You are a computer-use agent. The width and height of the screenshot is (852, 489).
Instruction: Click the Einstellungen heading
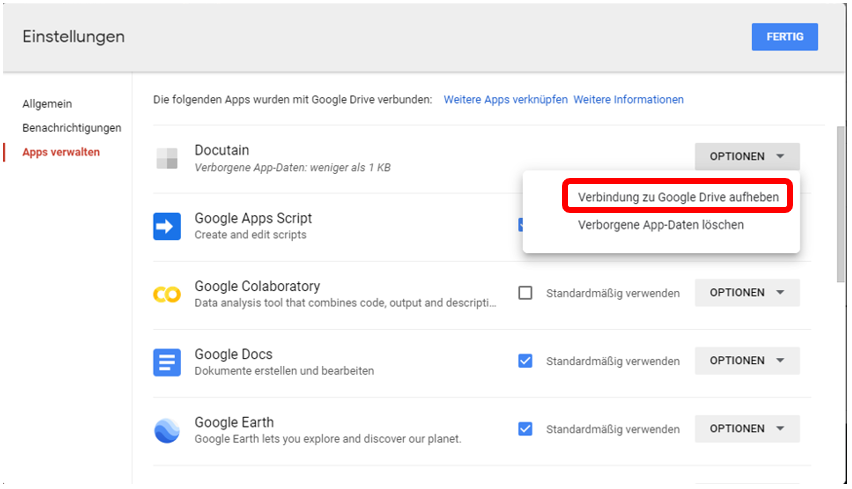pyautogui.click(x=73, y=36)
